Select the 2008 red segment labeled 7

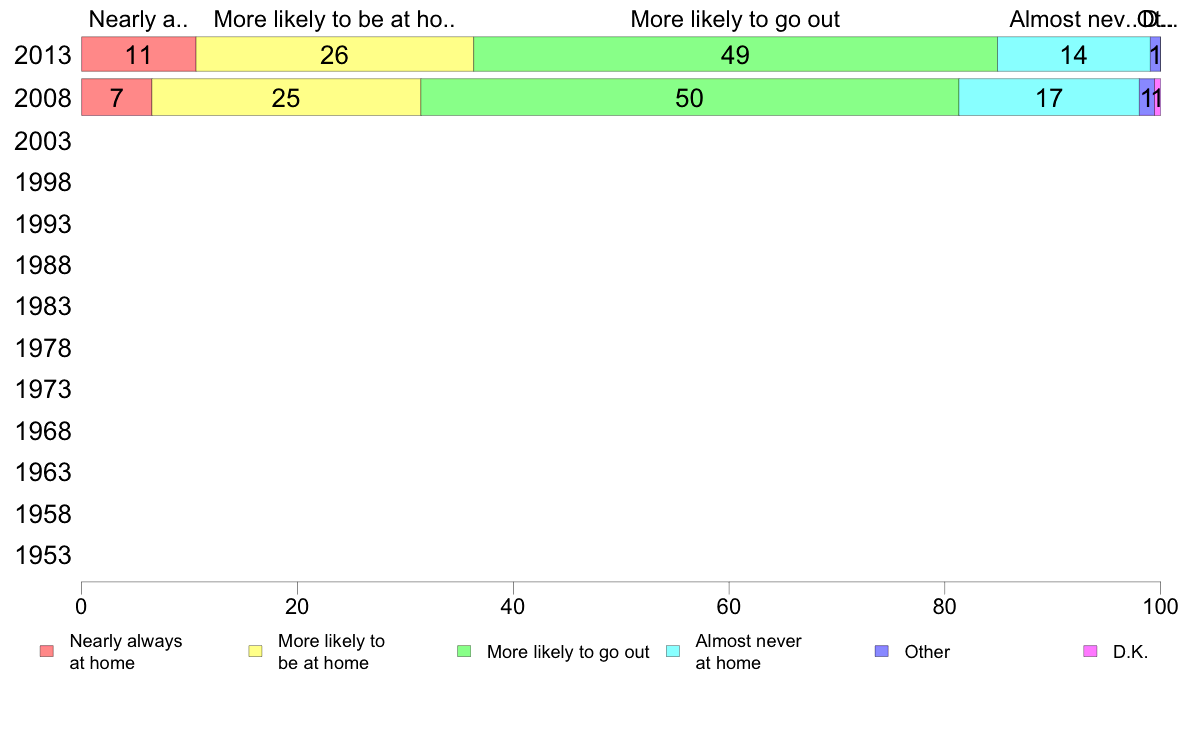[117, 98]
